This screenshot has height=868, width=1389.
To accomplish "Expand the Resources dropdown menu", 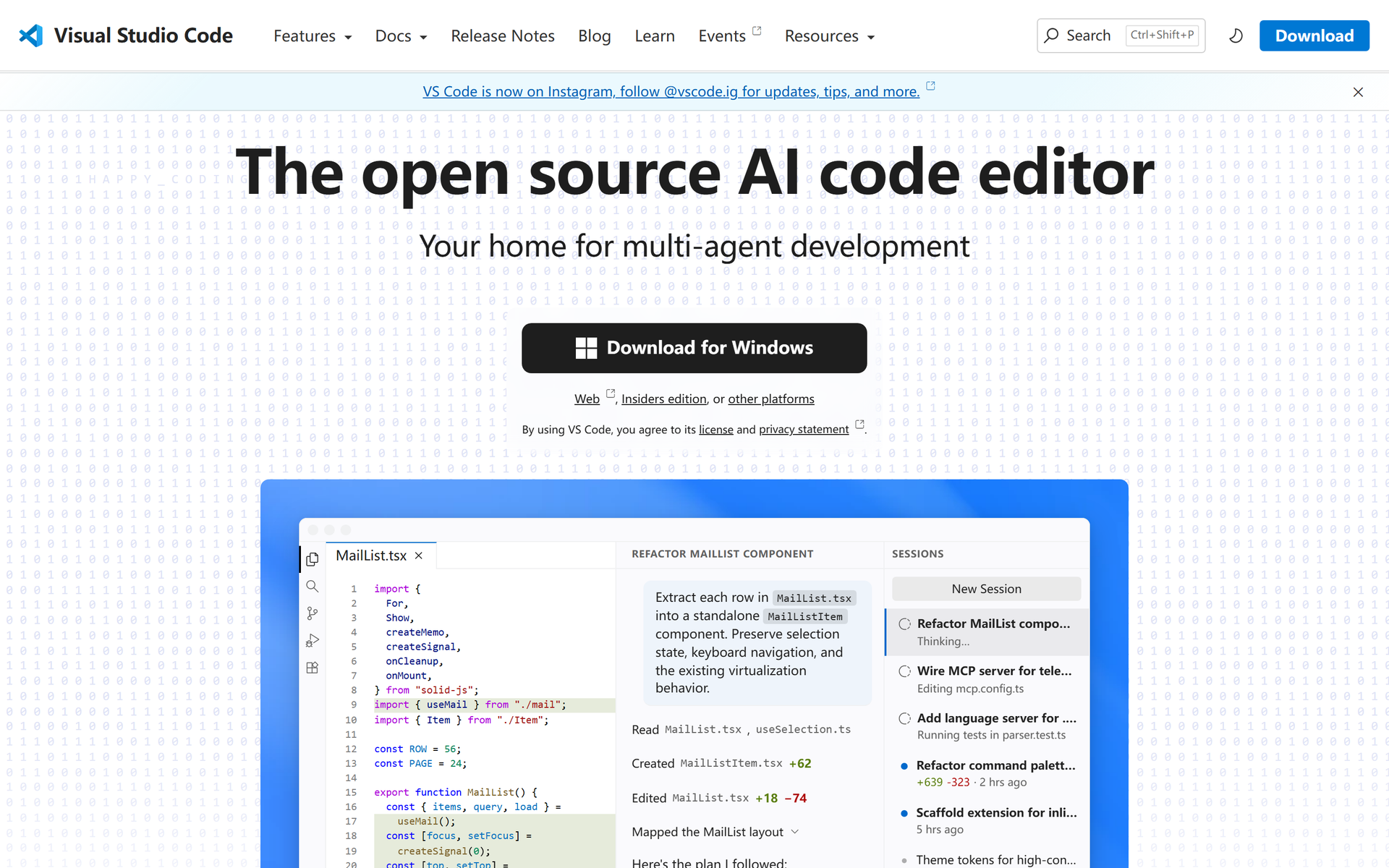I will point(830,36).
